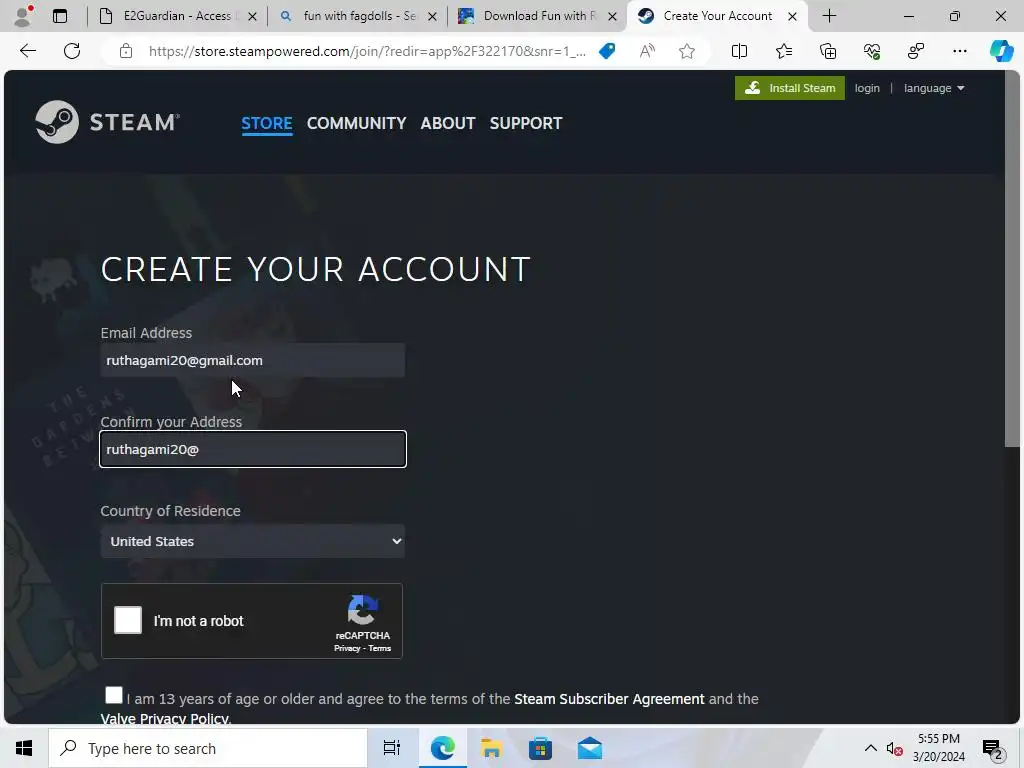Open the Valve Privacy Policy link
1024x768 pixels.
(165, 718)
